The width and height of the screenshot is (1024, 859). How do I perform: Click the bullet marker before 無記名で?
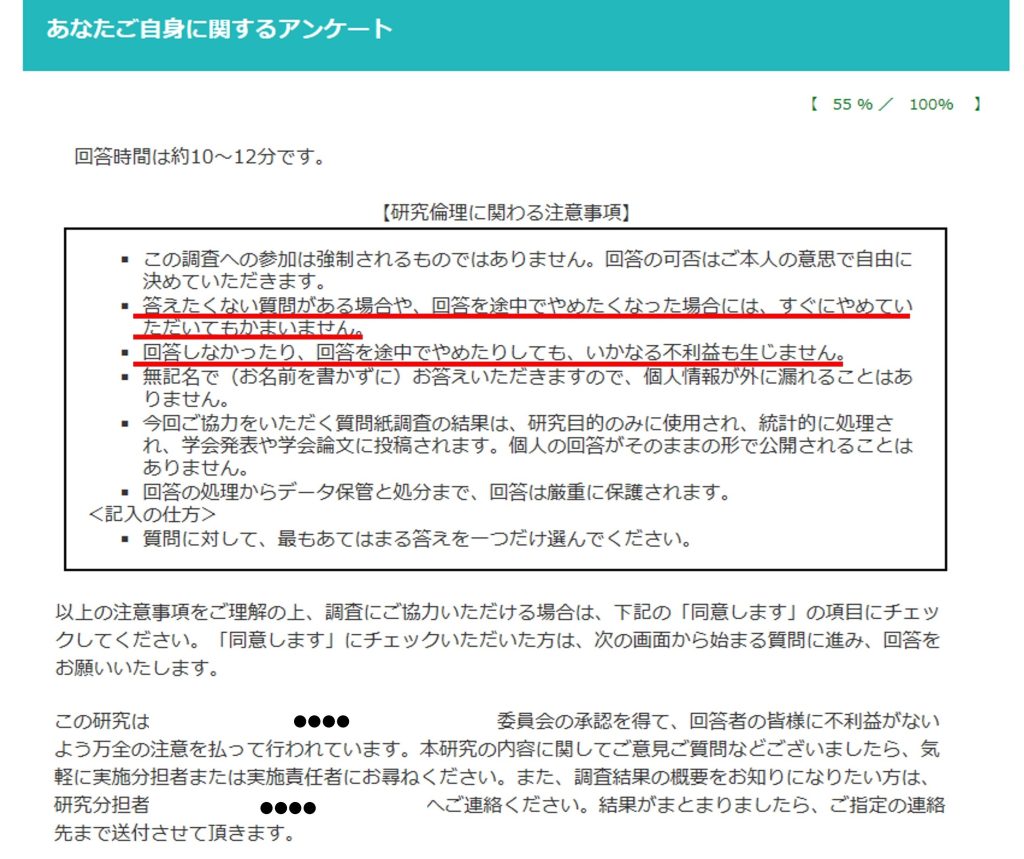pos(125,378)
